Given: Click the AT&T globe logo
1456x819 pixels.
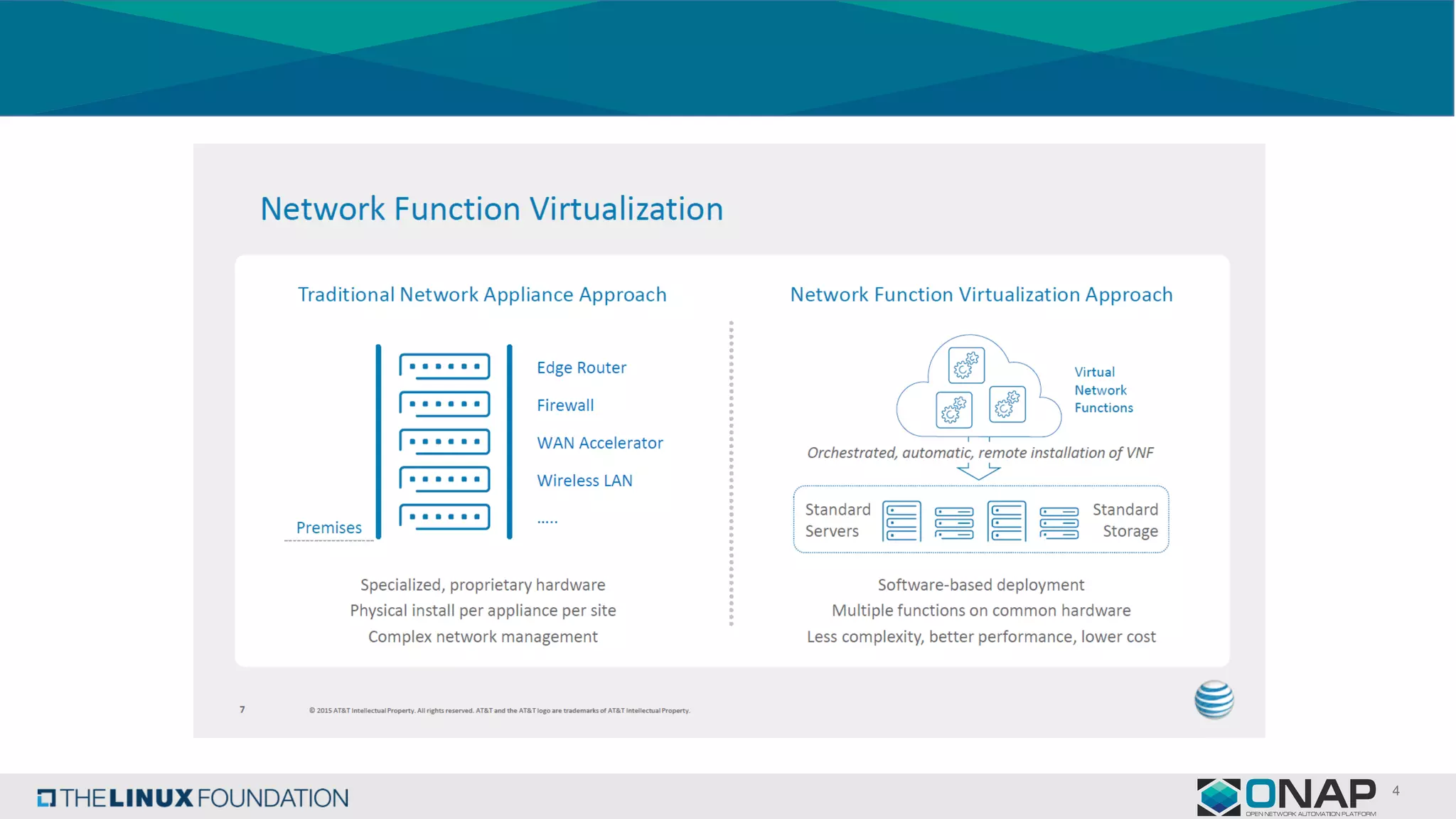Looking at the screenshot, I should coord(1214,700).
